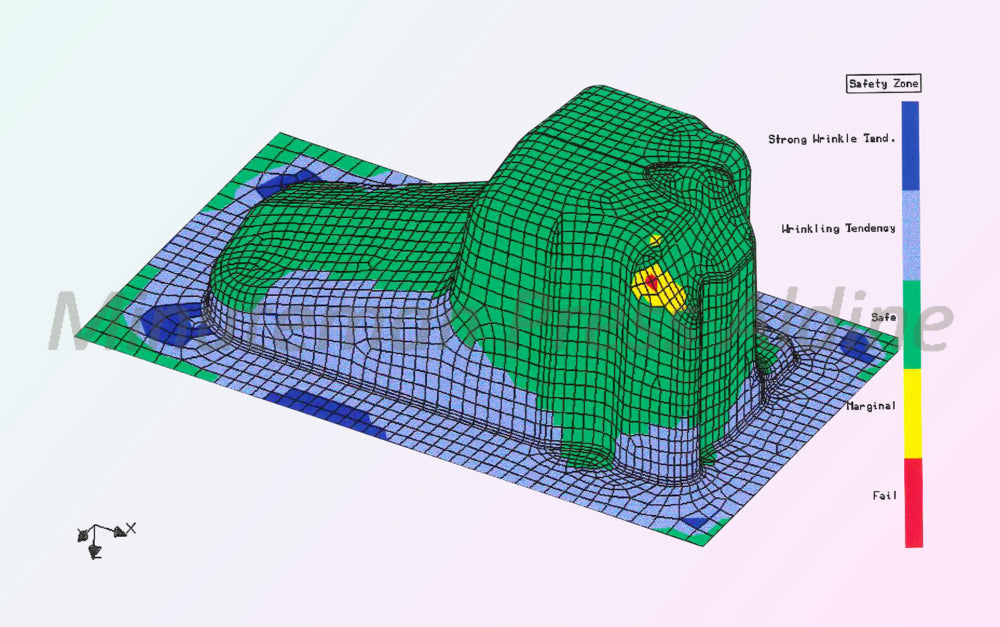Select the red Fail legend color band
The height and width of the screenshot is (627, 1000).
(x=912, y=501)
